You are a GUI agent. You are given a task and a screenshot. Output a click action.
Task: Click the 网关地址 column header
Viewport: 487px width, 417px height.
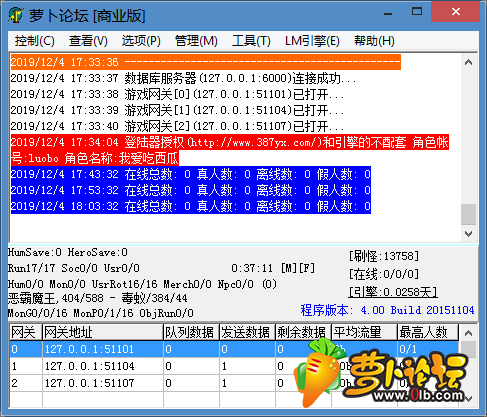pos(103,332)
